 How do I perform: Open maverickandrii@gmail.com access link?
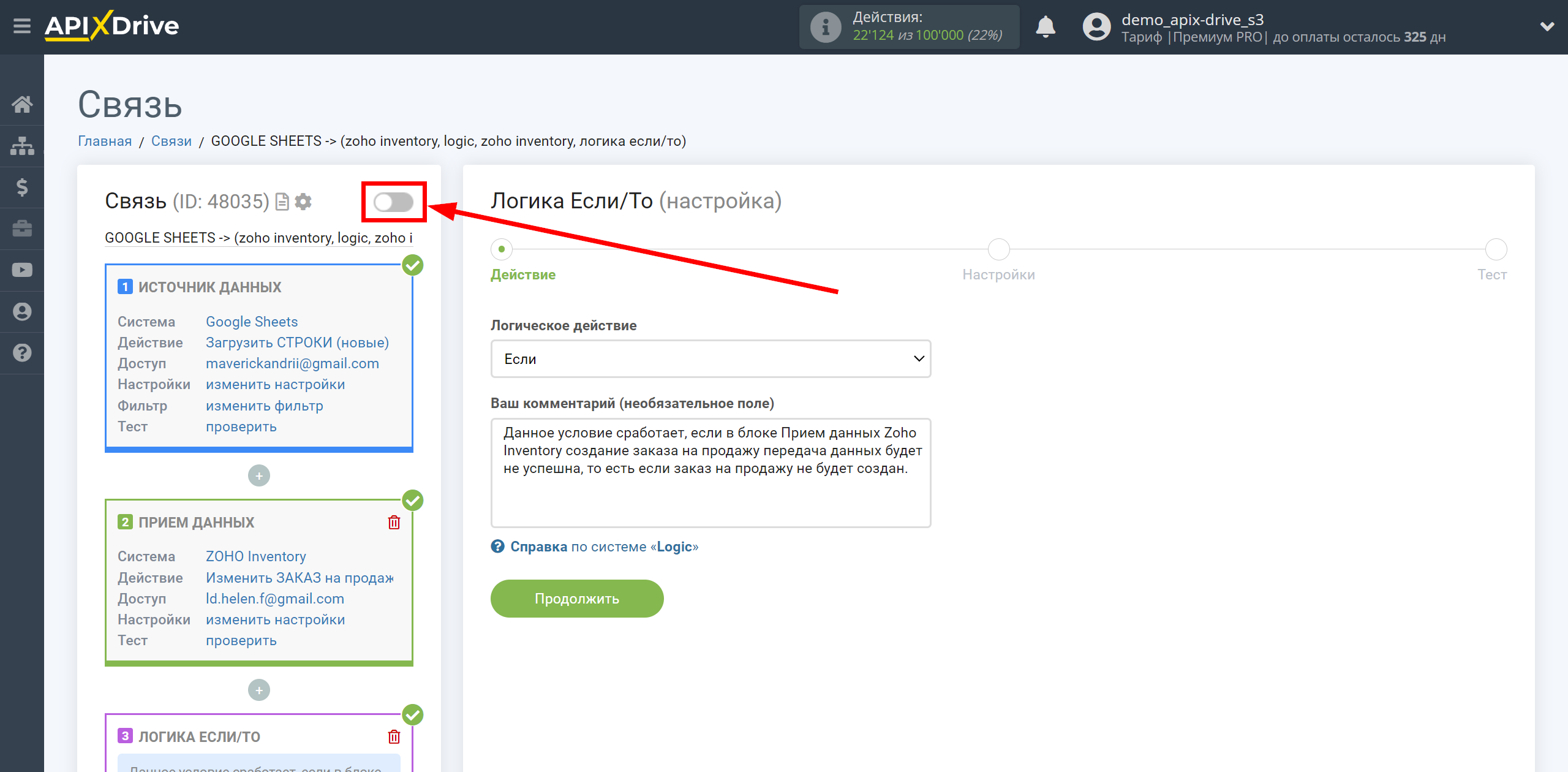(x=292, y=363)
